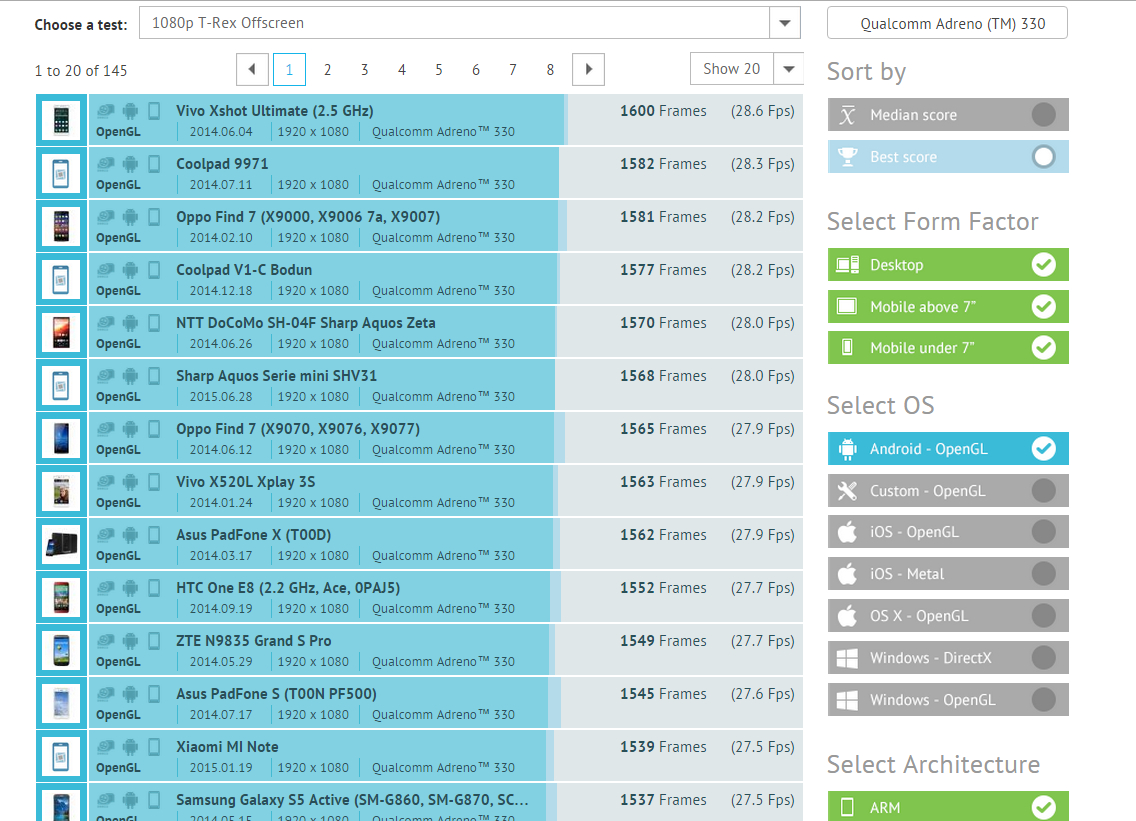Click the Android icon in Asus PadFone X row
1136x821 pixels.
(130, 535)
